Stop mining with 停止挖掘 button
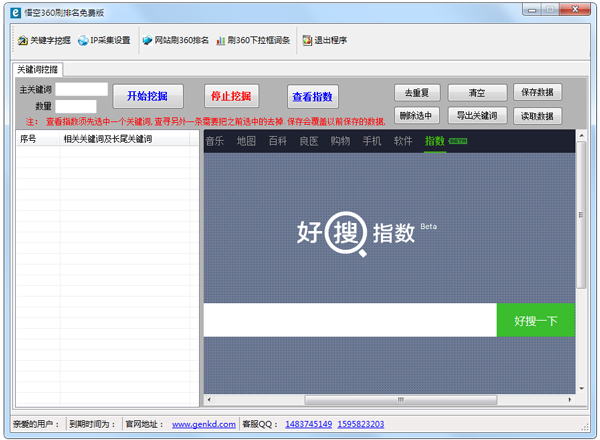 coord(231,96)
